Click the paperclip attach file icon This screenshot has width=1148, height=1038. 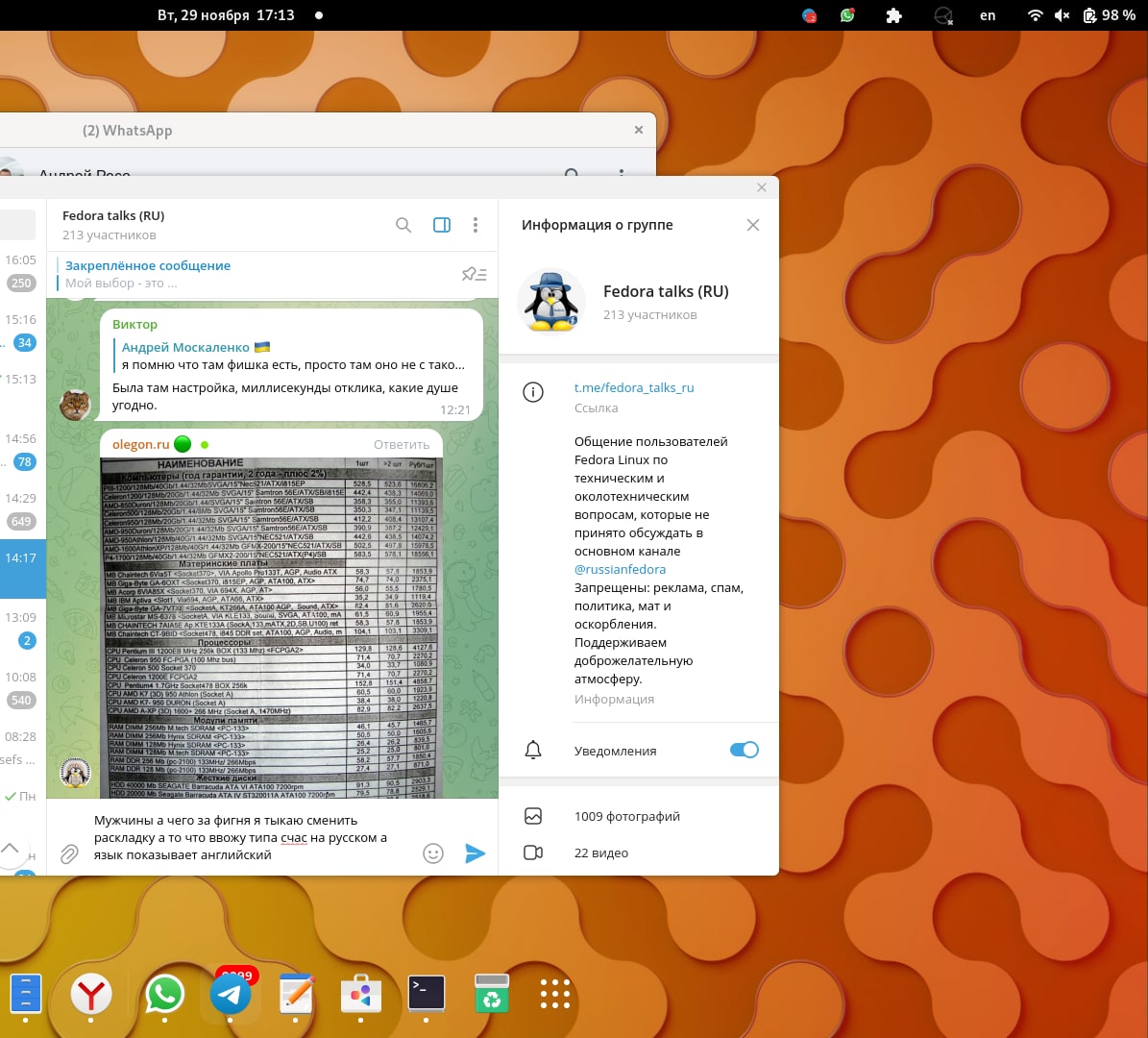(69, 853)
